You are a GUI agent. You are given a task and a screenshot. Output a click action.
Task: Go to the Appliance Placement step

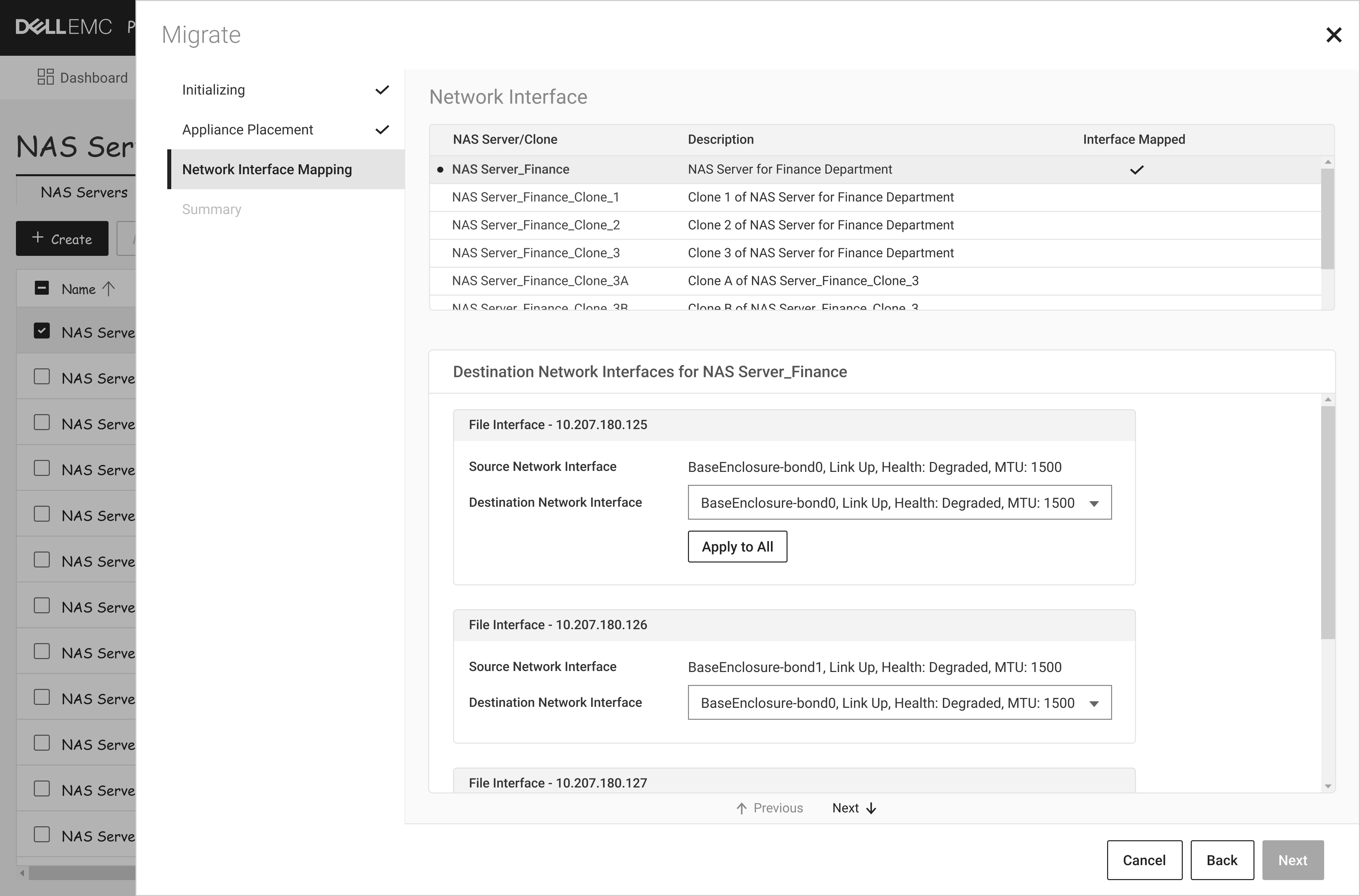pyautogui.click(x=248, y=130)
